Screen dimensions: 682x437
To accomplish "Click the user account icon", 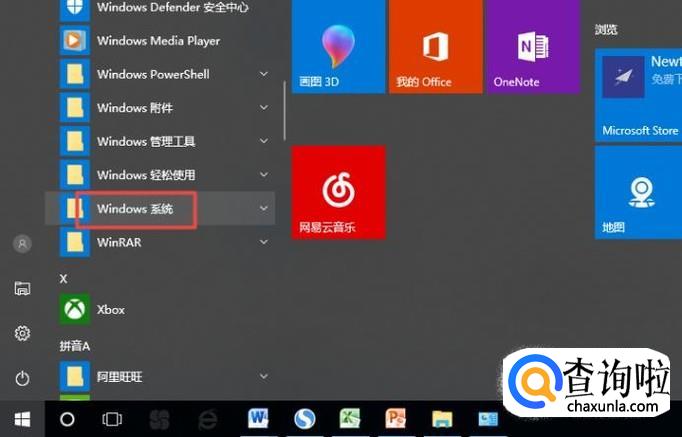I will click(22, 243).
